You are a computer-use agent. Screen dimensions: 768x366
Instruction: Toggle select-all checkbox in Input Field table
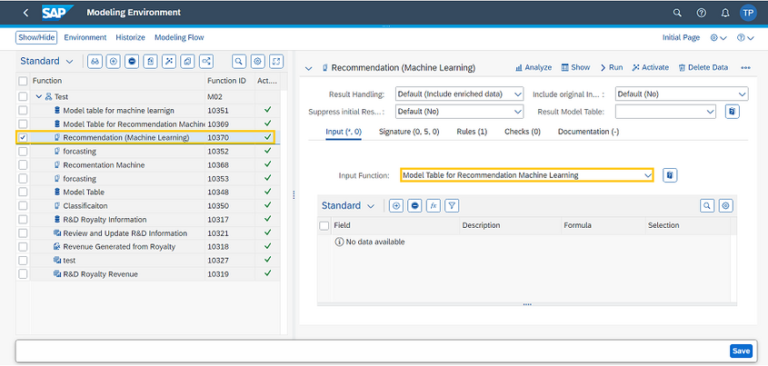pos(324,225)
